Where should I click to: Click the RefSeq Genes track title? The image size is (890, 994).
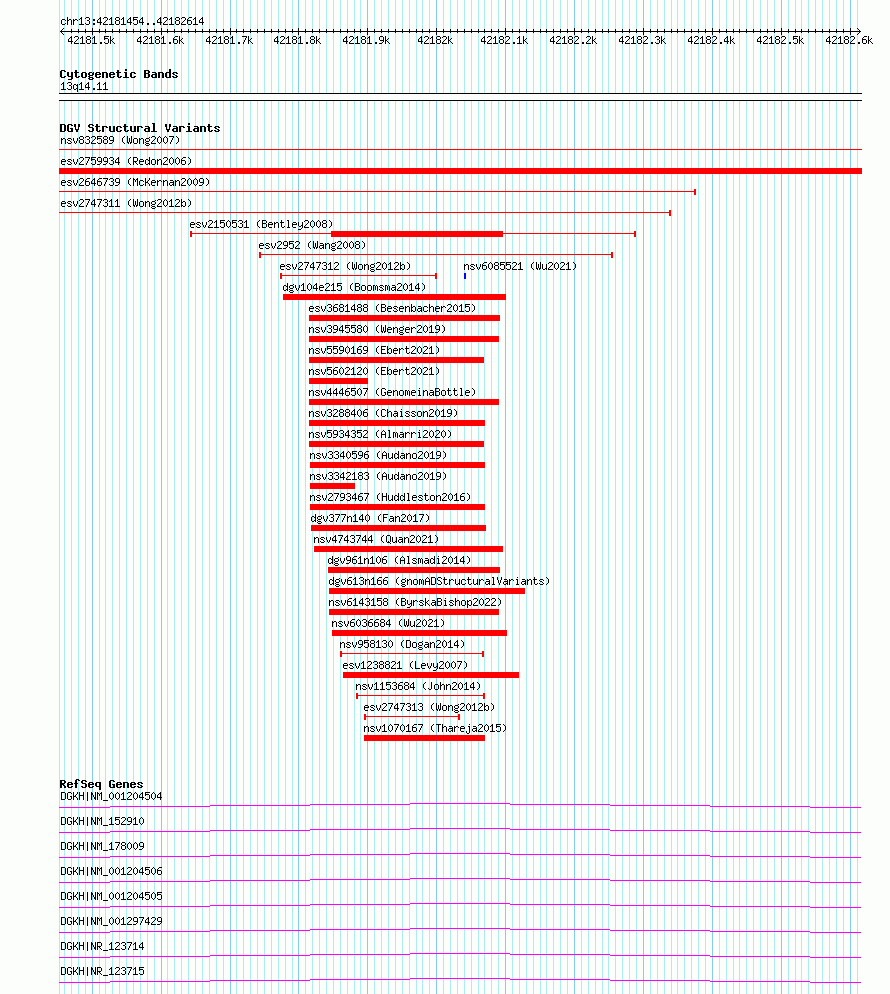pos(101,784)
